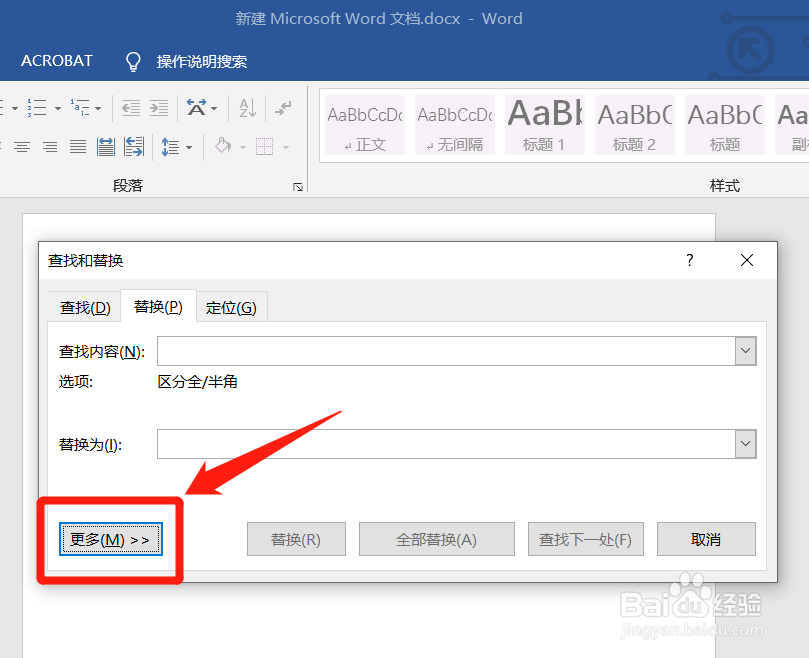Image resolution: width=809 pixels, height=658 pixels.
Task: Open the shading color picker arrow
Action: pyautogui.click(x=243, y=147)
